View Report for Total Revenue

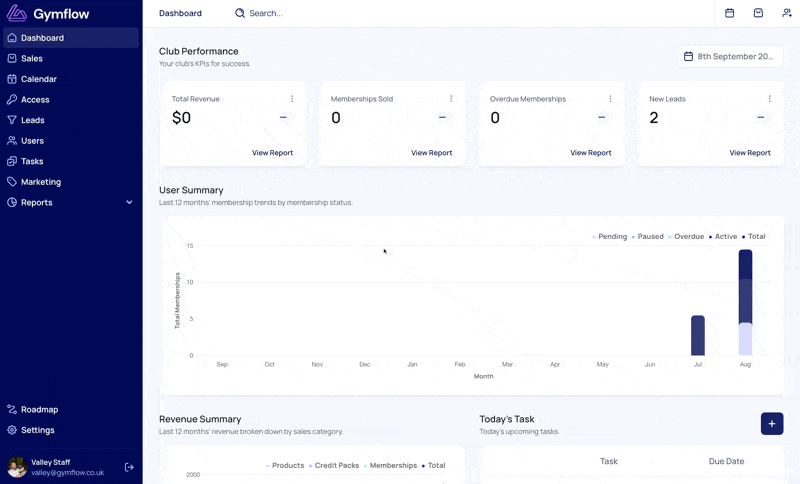coord(272,153)
